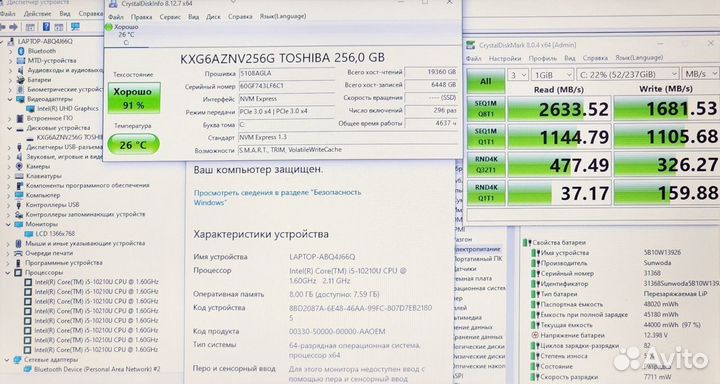Click the Свойства батареи battery icon
This screenshot has height=384, width=720.
527,243
